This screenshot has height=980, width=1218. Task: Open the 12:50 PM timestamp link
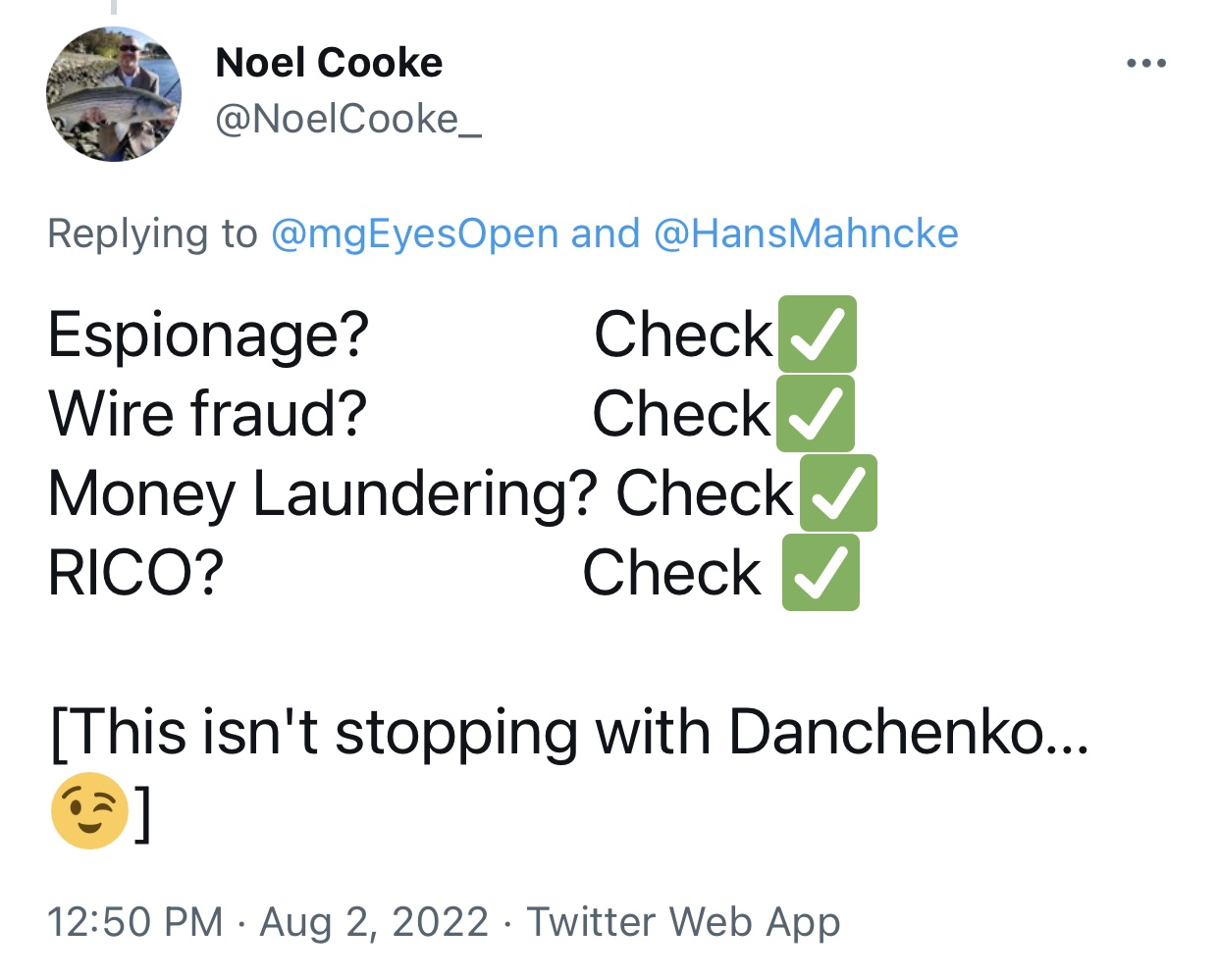pyautogui.click(x=135, y=922)
